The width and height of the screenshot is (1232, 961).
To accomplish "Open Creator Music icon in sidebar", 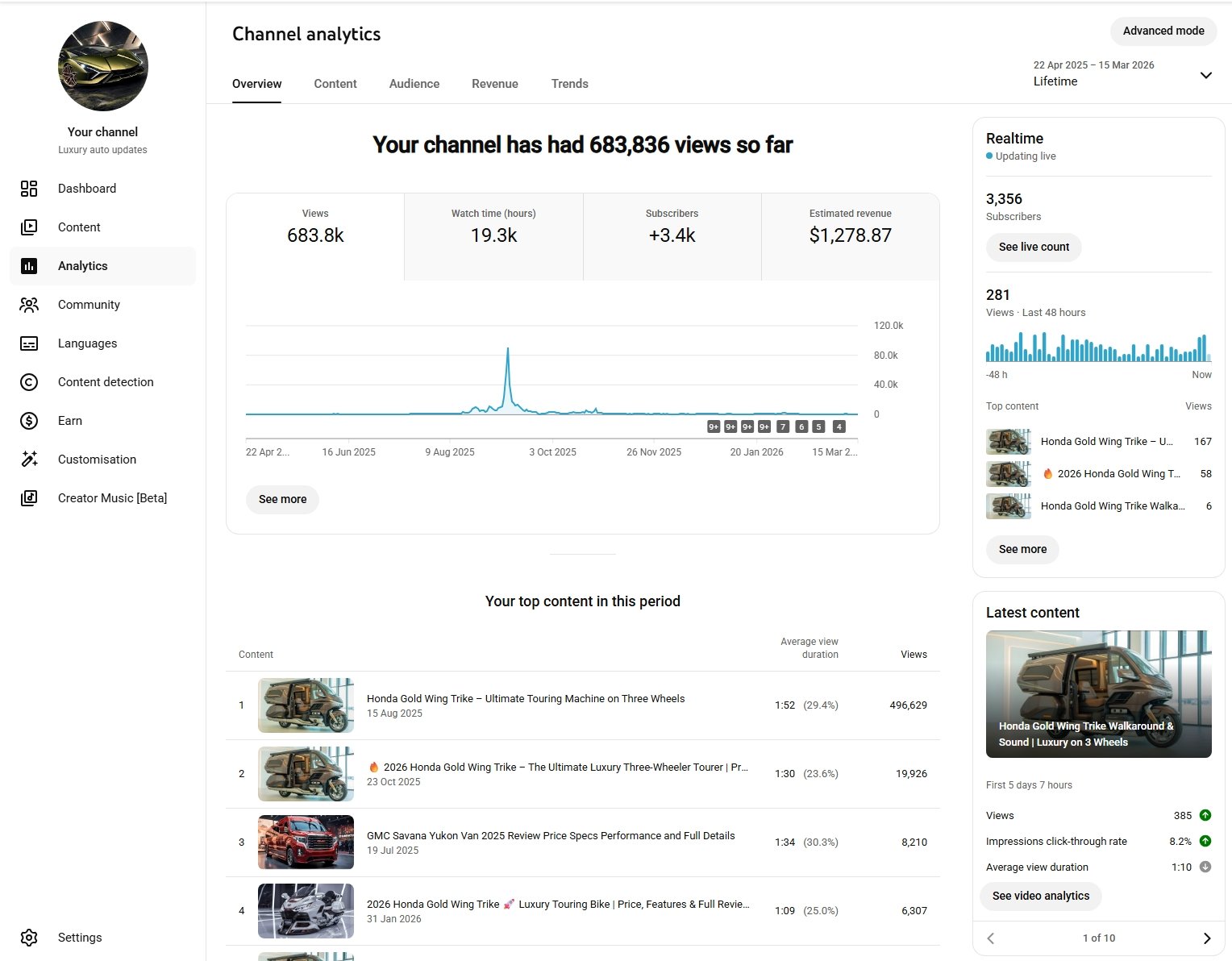I will pyautogui.click(x=29, y=498).
